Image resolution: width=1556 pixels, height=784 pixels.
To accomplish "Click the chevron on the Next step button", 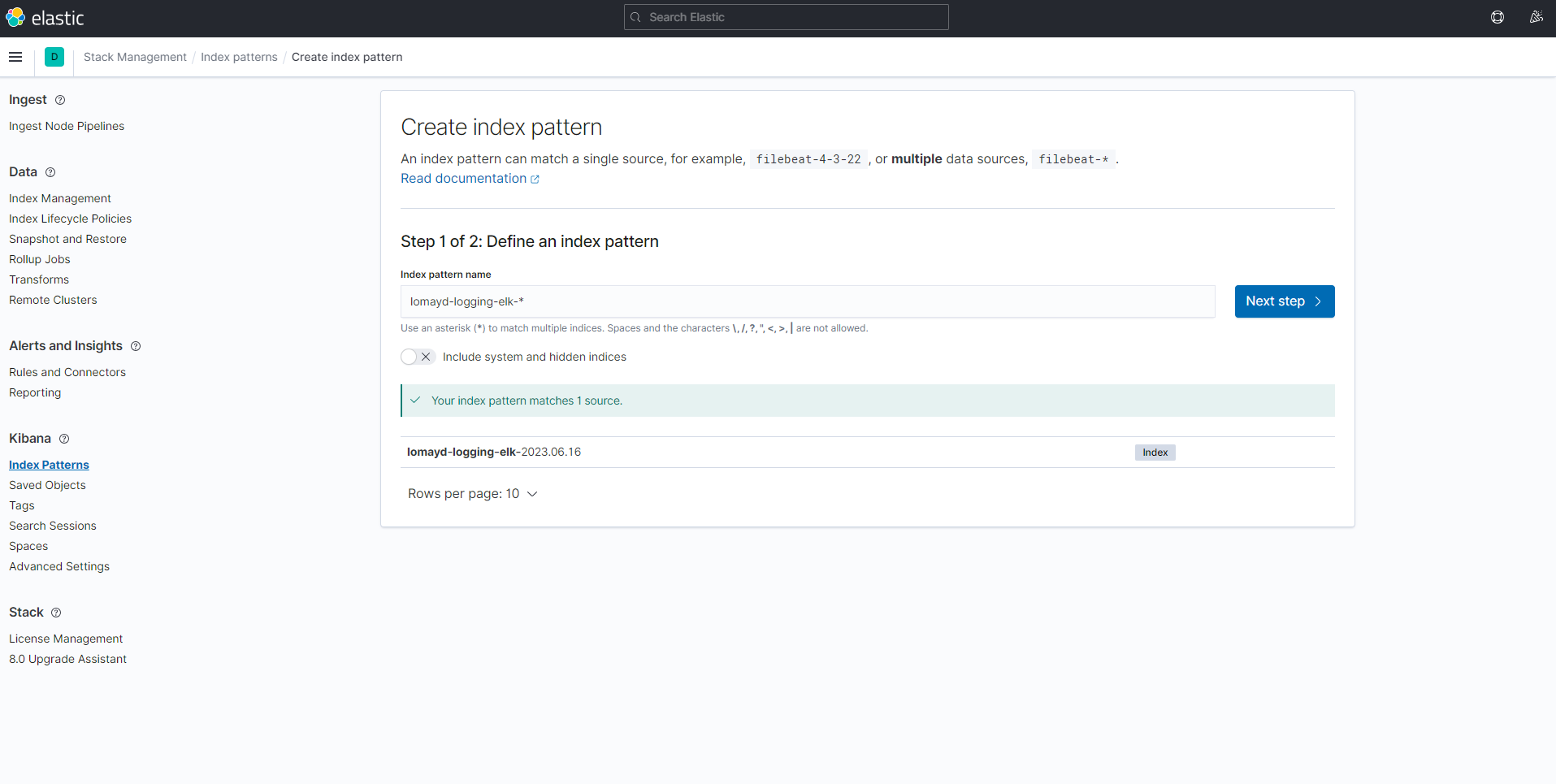I will 1316,301.
